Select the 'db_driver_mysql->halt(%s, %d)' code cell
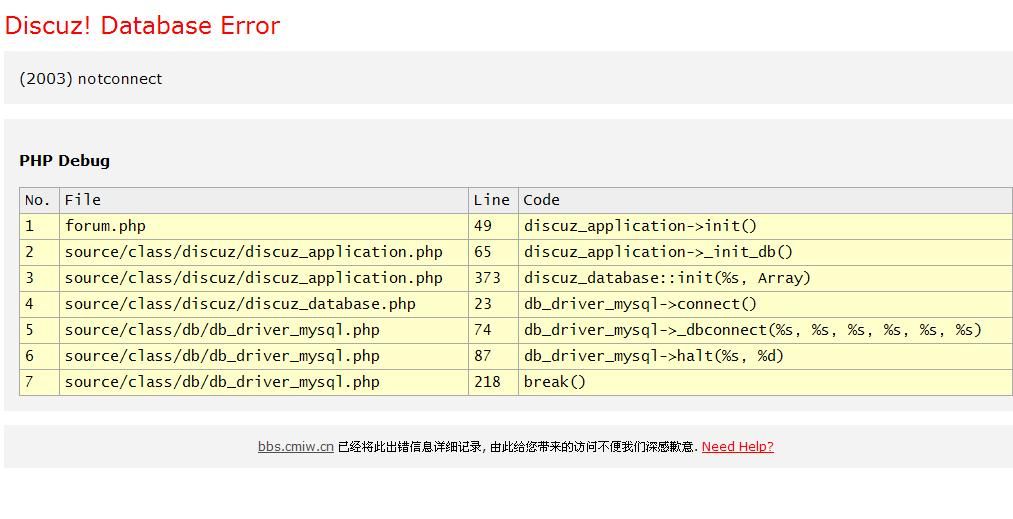The width and height of the screenshot is (1013, 519). 766,356
